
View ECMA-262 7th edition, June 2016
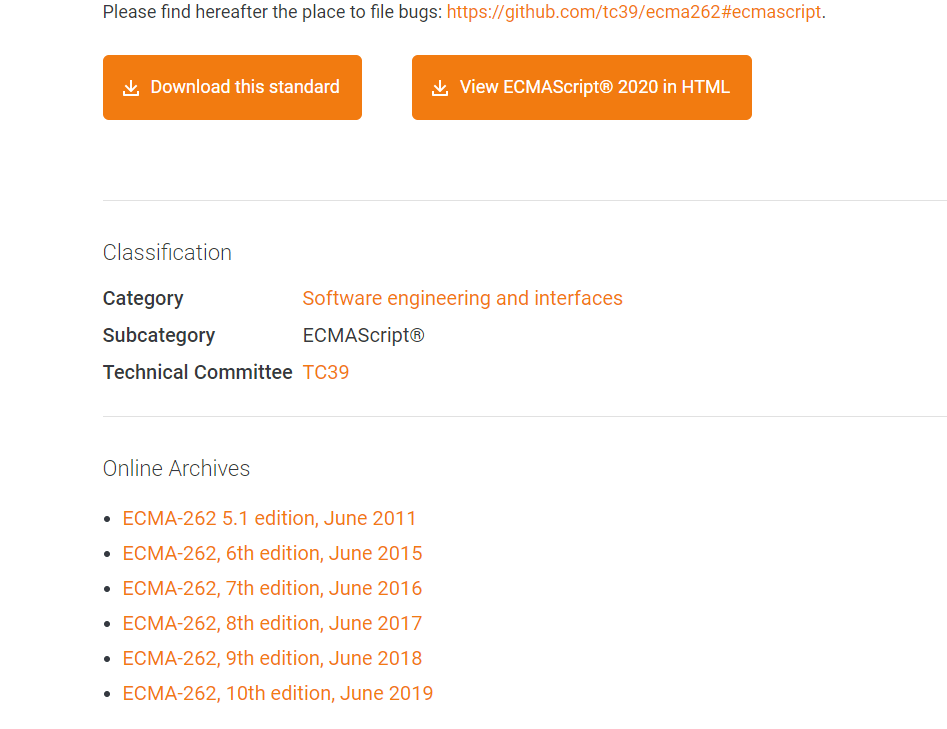pyautogui.click(x=272, y=588)
